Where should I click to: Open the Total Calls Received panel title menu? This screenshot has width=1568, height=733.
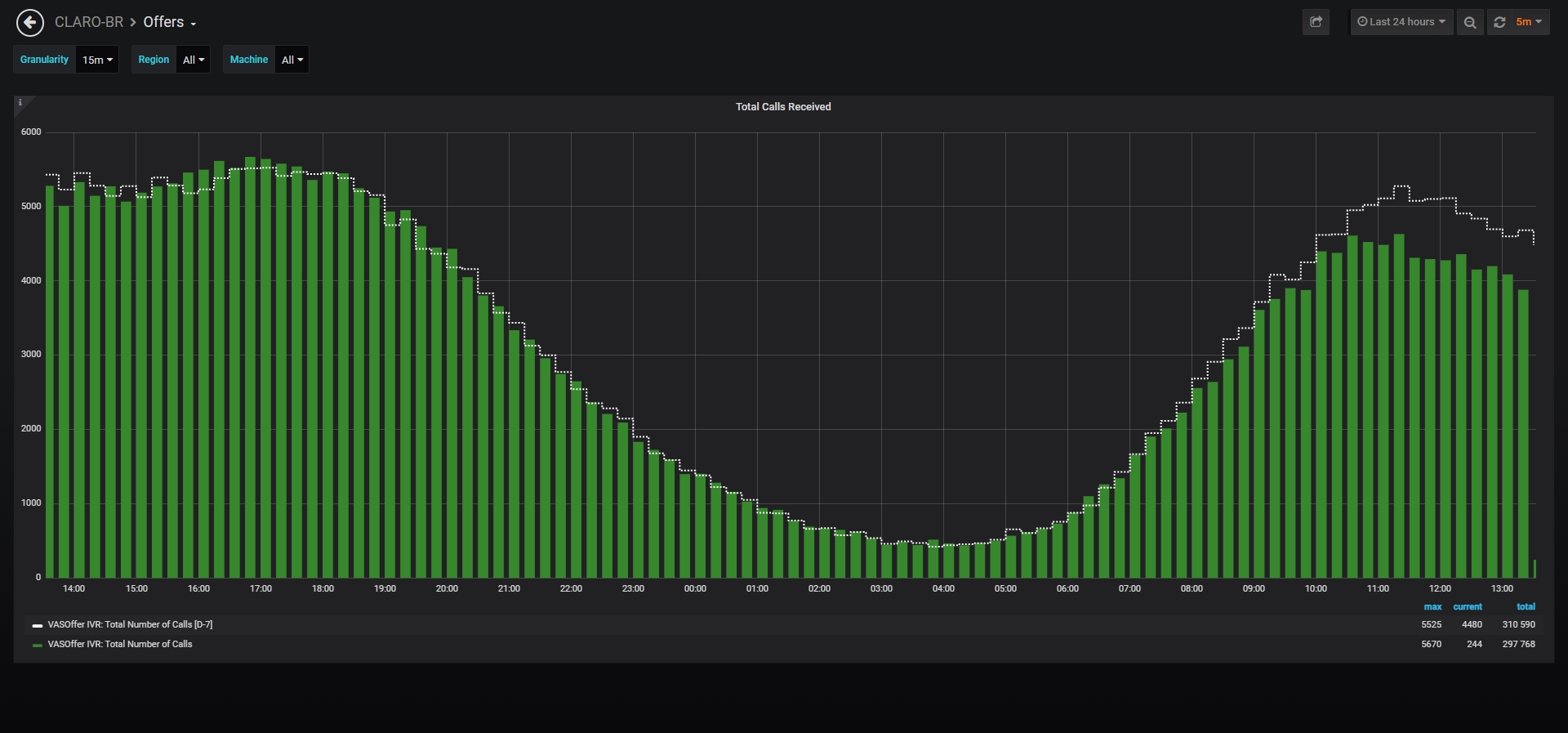click(x=783, y=107)
